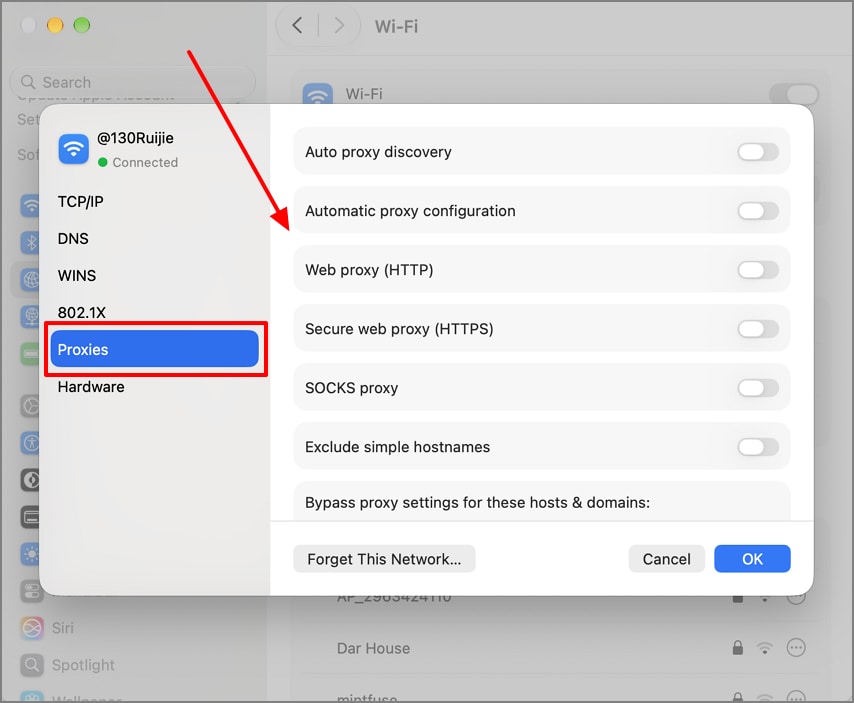The image size is (854, 703).
Task: Click Forget This Network button
Action: point(384,559)
